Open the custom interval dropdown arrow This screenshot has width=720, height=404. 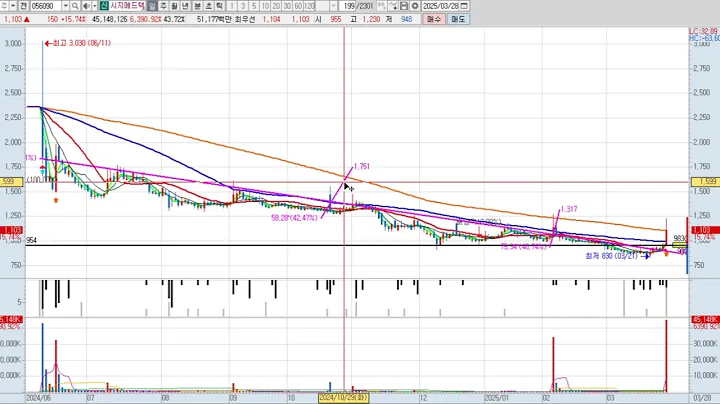tap(333, 6)
